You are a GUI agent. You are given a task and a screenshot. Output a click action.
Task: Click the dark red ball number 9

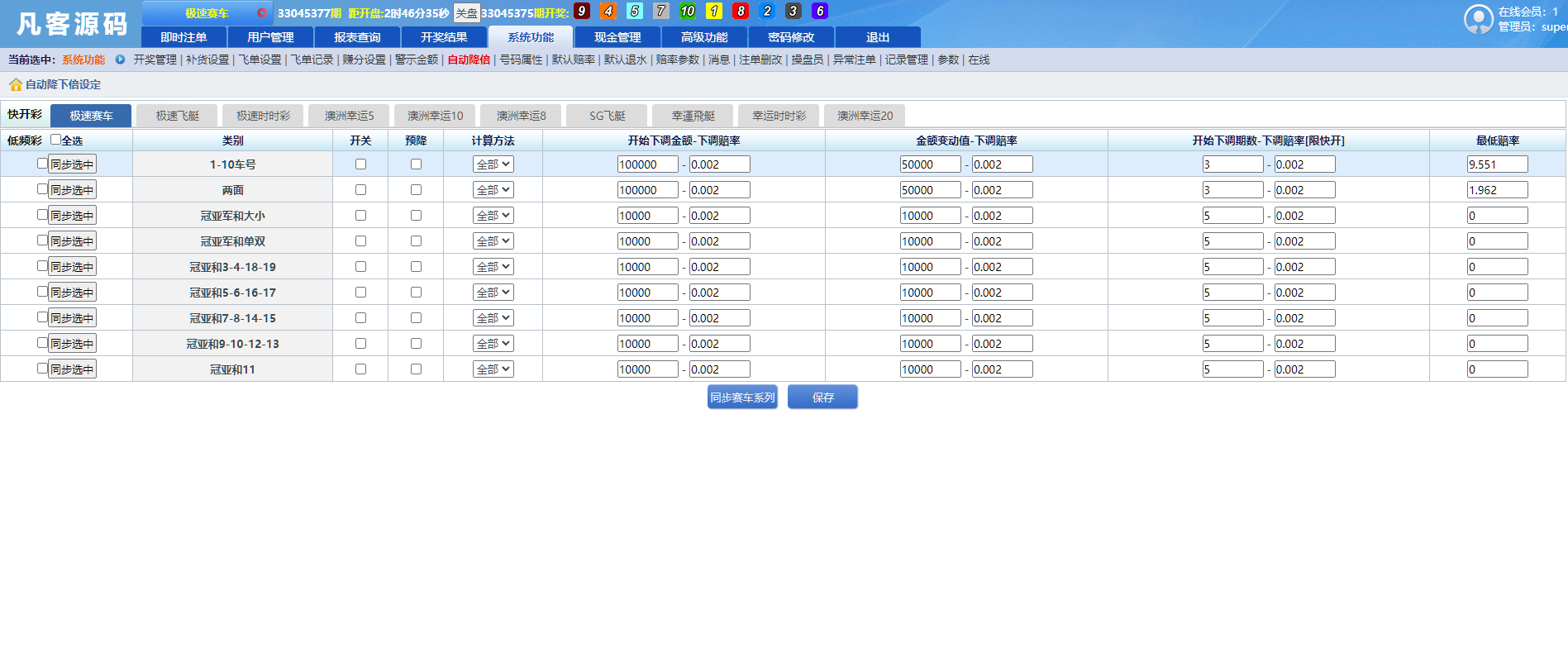(x=582, y=12)
